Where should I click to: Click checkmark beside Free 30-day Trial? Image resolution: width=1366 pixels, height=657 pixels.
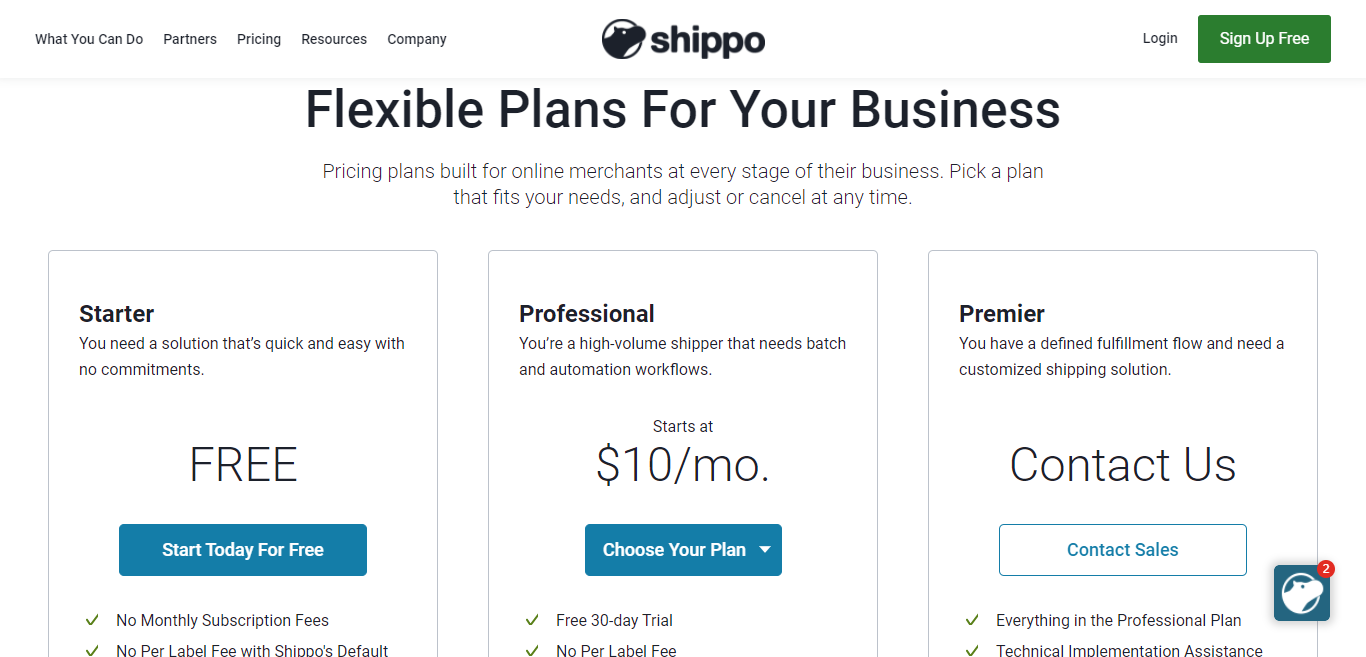tap(532, 620)
